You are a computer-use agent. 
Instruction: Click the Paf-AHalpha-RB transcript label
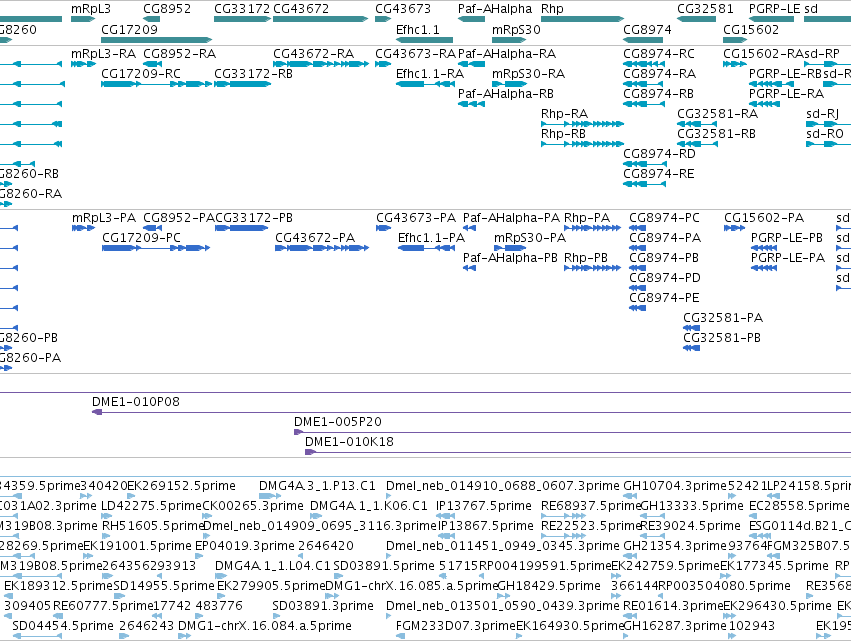(x=506, y=94)
